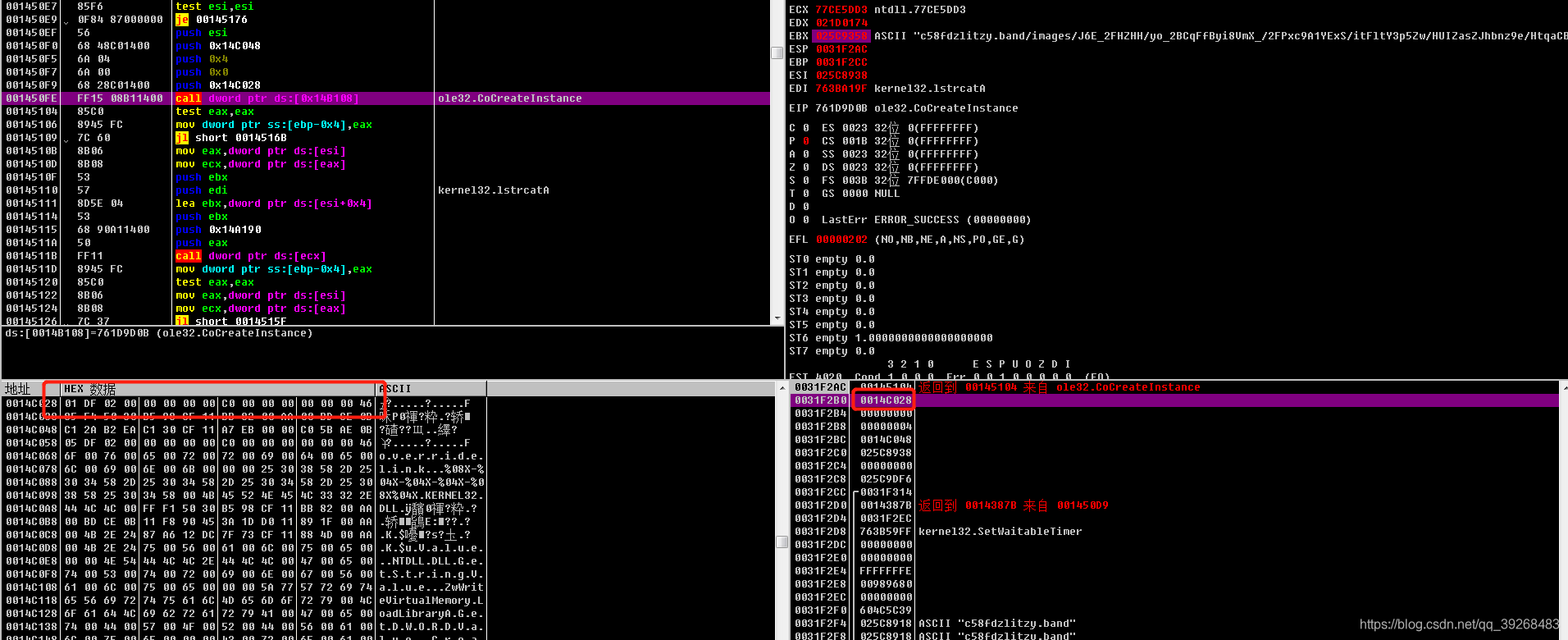Toggle the C flag bit
Viewport: 1568px width, 640px height.
(806, 128)
